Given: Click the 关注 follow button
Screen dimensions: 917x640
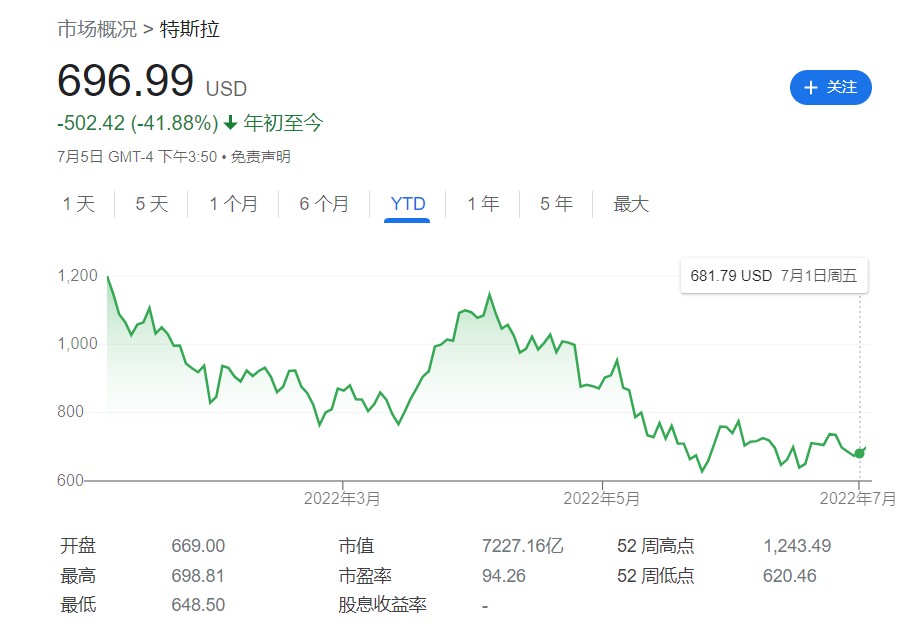Looking at the screenshot, I should tap(830, 88).
